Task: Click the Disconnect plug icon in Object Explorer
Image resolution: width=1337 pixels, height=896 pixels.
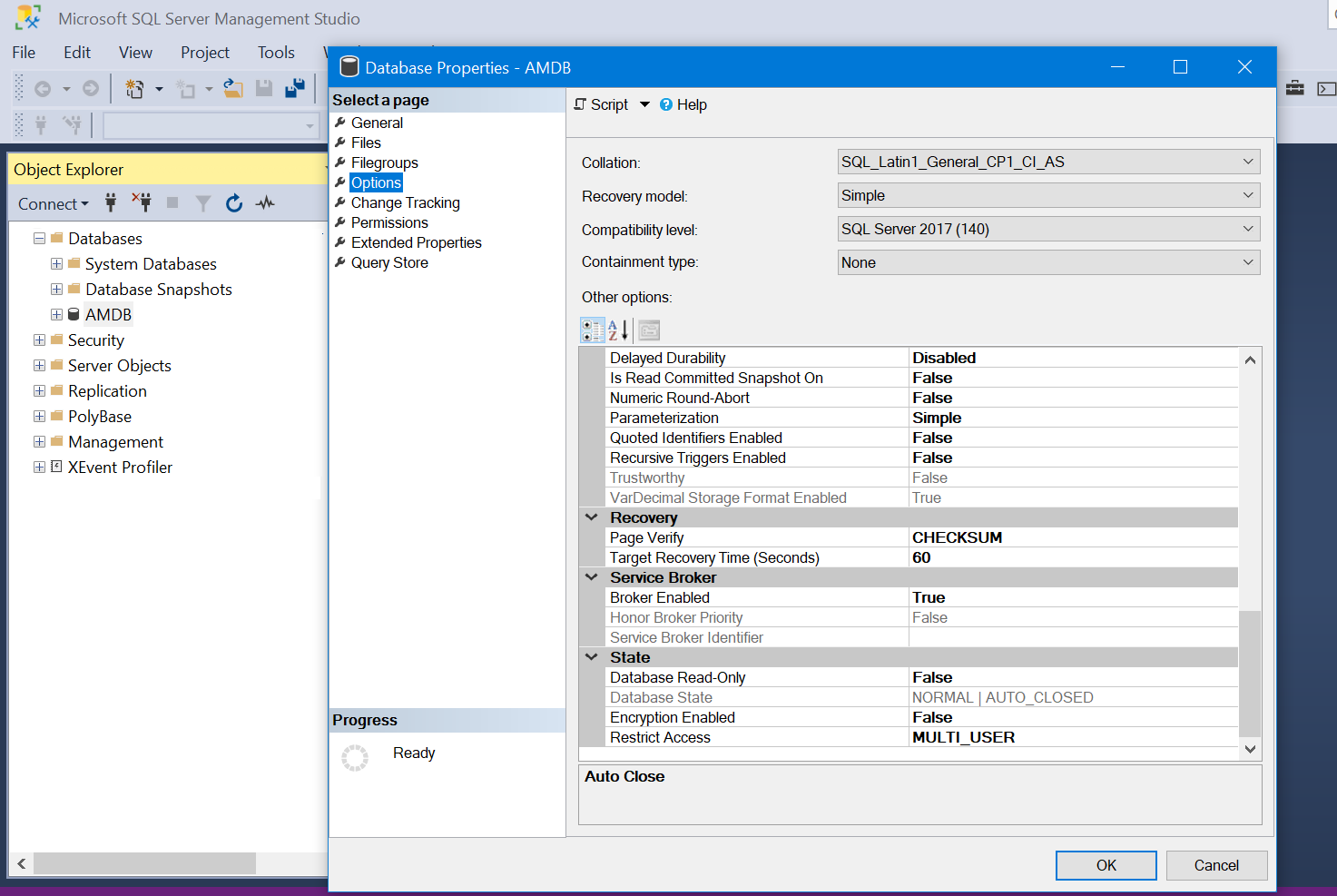Action: tap(142, 202)
